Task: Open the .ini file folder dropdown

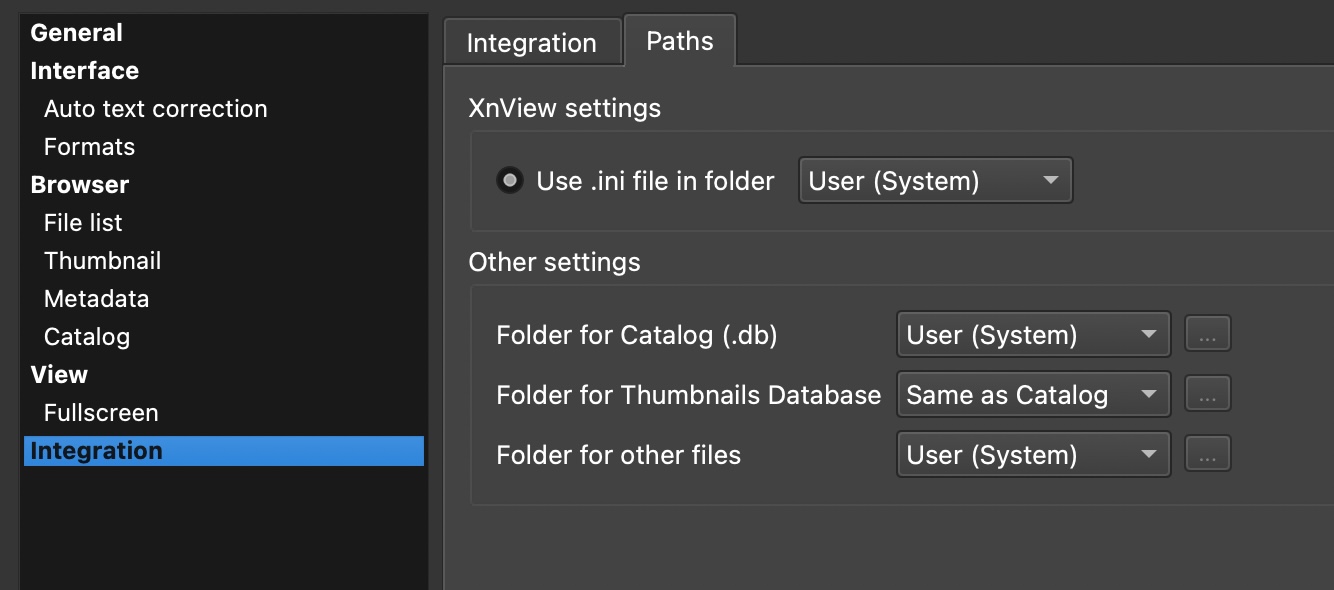Action: tap(935, 181)
